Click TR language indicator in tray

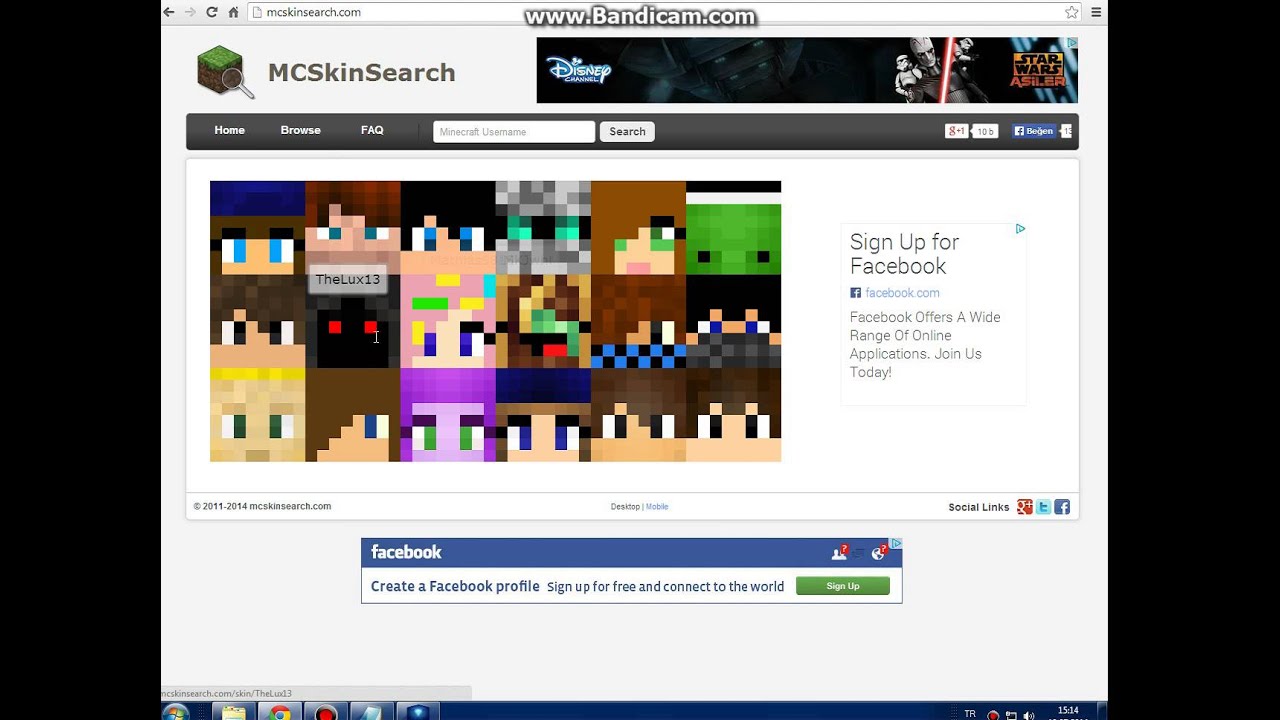point(969,714)
